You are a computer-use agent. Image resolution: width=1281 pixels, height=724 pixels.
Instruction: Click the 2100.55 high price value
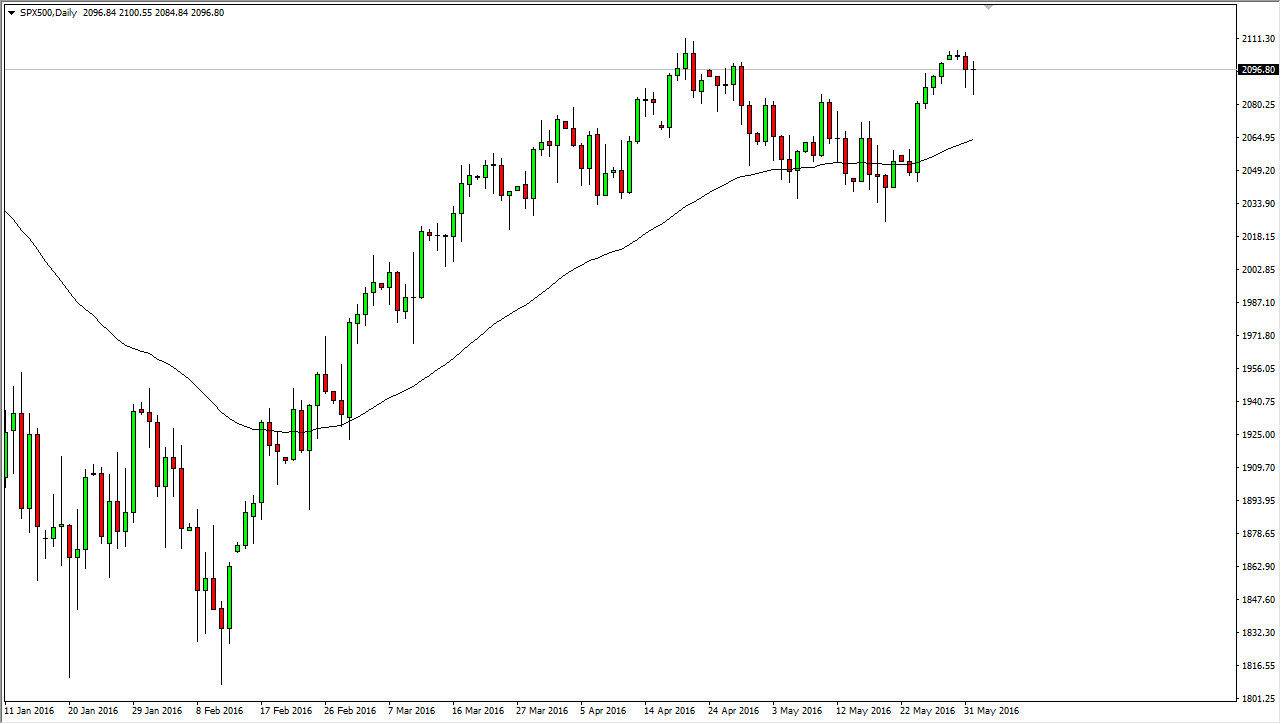[x=133, y=11]
